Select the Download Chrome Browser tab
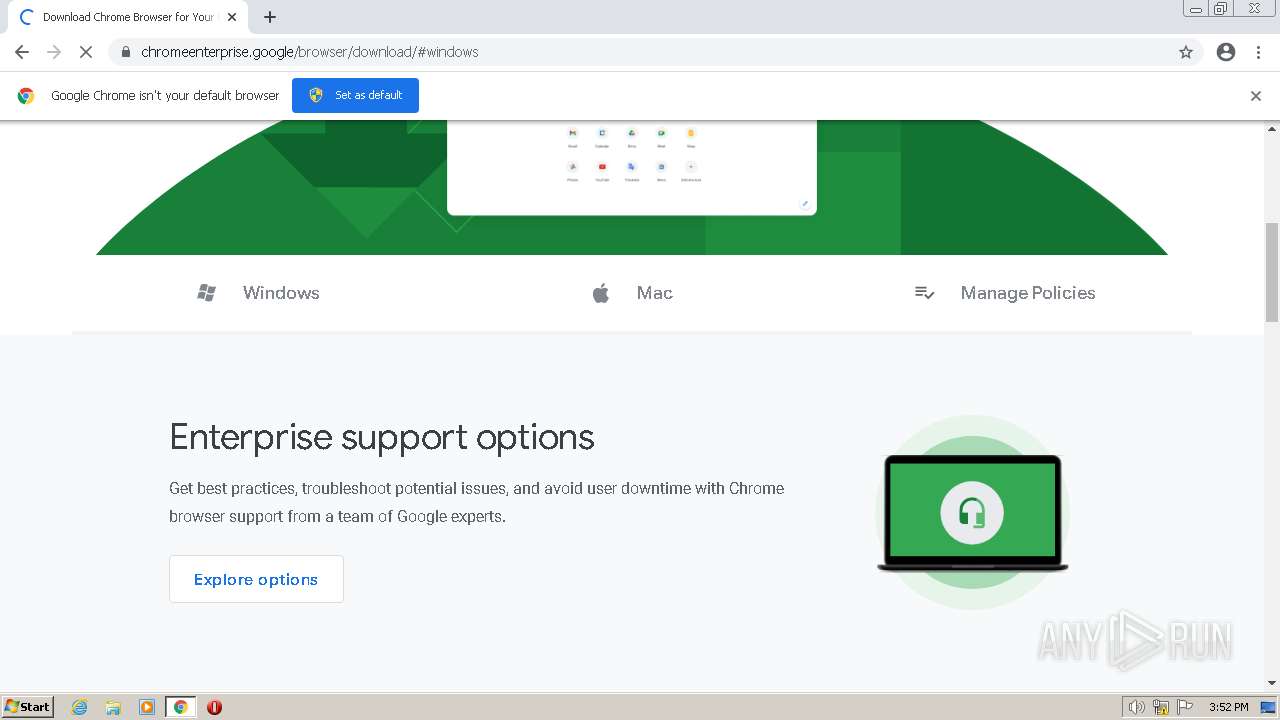Viewport: 1280px width, 720px height. (x=126, y=17)
